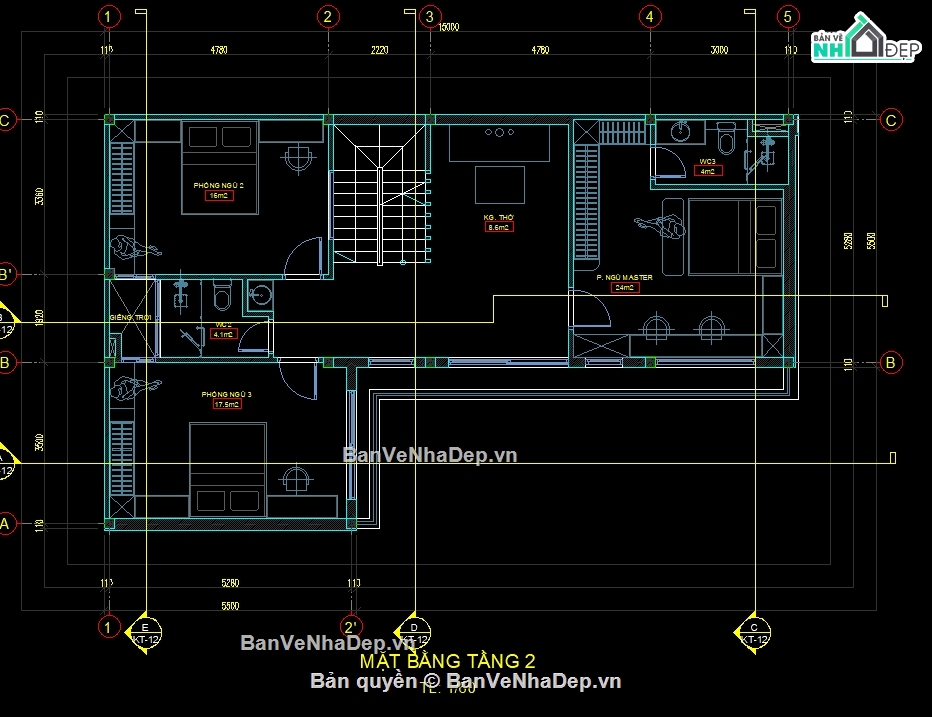Click the grid bubble numbered 4
Viewport: 932px width, 717px height.
pyautogui.click(x=650, y=17)
